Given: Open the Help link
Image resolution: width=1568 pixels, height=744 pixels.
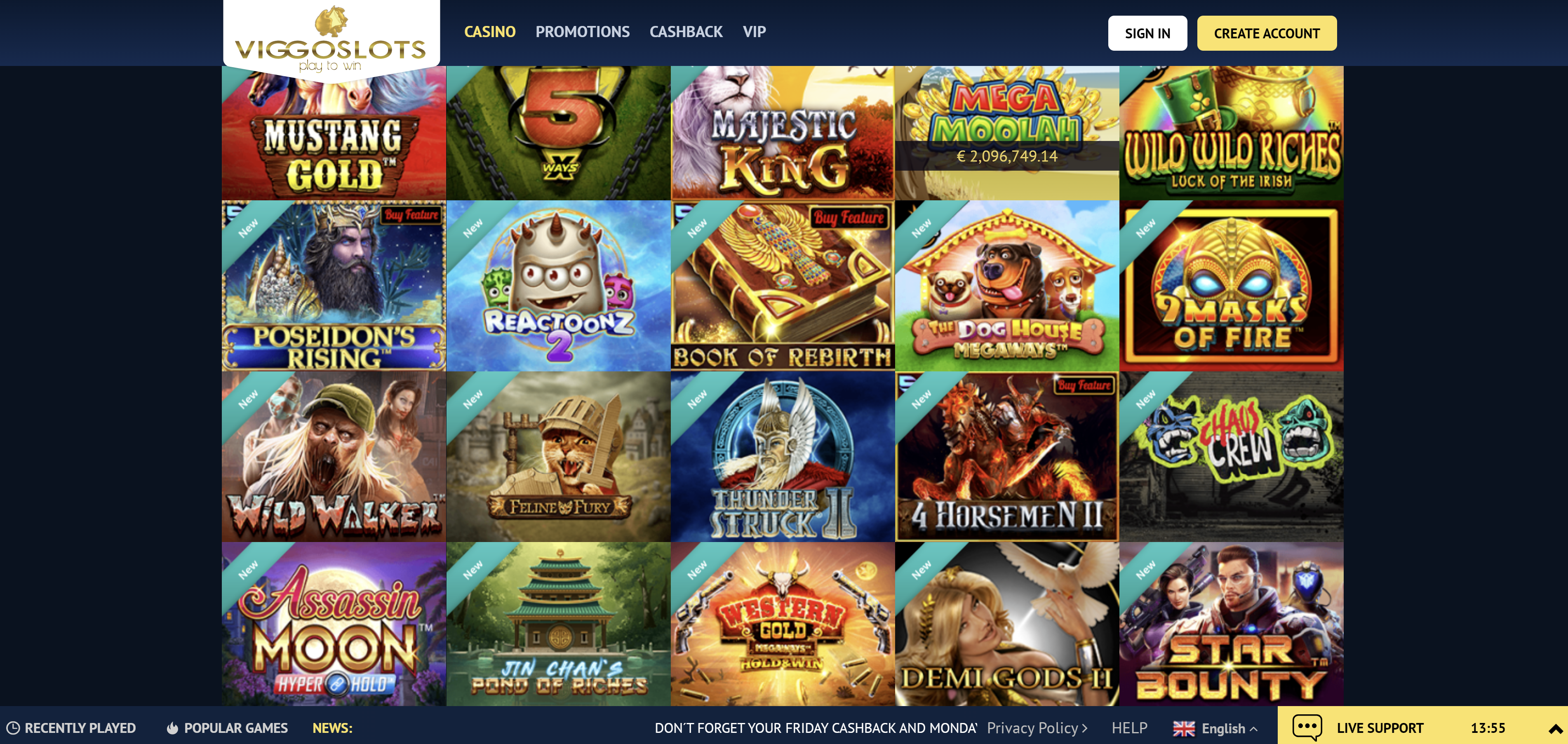Looking at the screenshot, I should (x=1129, y=728).
